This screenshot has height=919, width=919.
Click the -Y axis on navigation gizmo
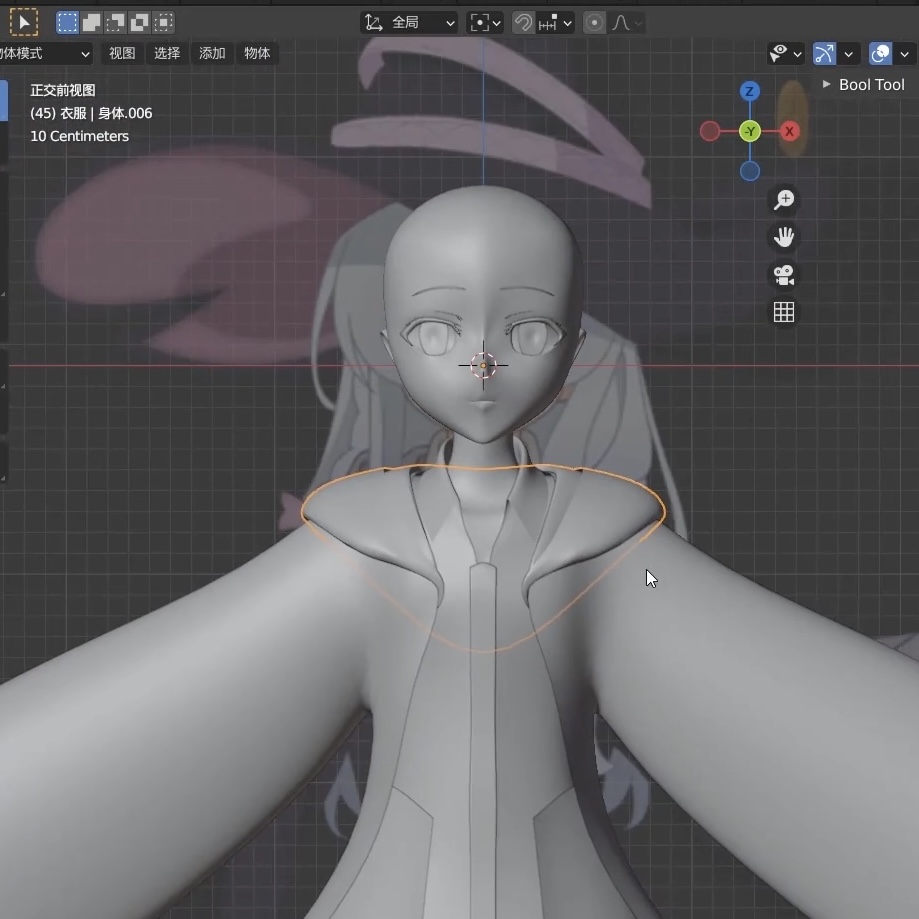[x=750, y=131]
